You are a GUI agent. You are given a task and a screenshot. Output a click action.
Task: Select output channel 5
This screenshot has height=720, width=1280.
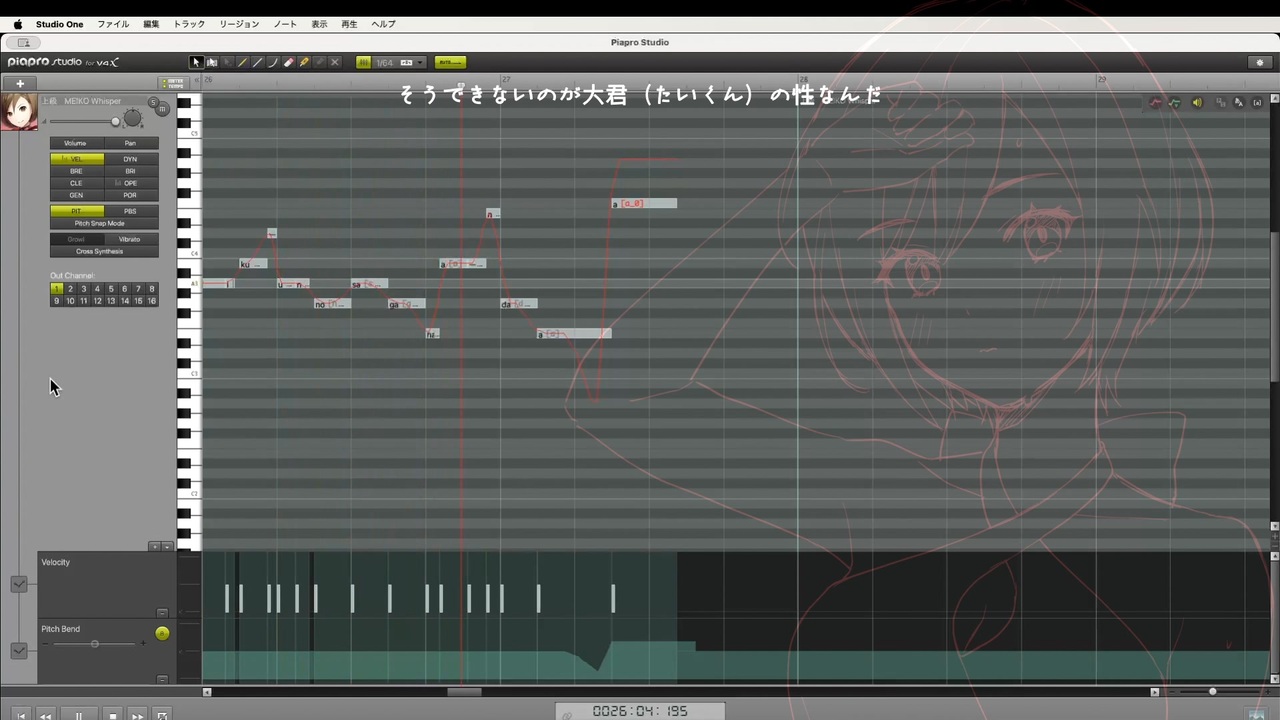point(111,289)
